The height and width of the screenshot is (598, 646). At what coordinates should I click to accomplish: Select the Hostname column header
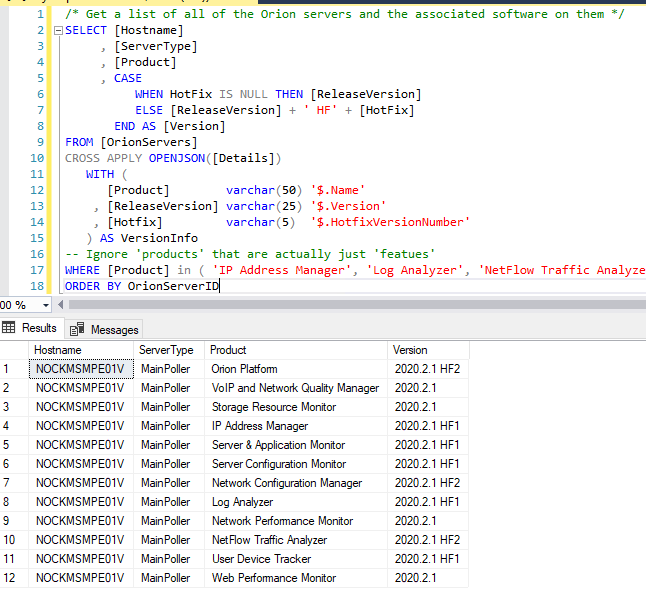pyautogui.click(x=81, y=350)
